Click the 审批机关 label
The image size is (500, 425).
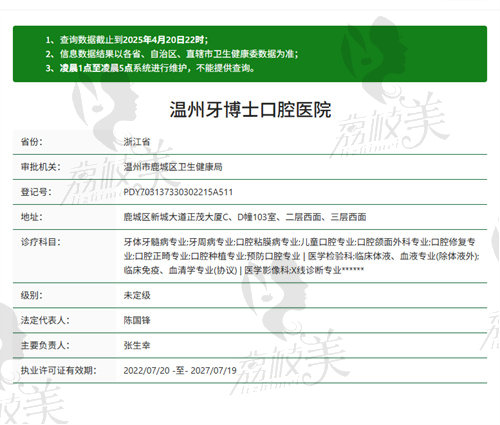click(41, 167)
